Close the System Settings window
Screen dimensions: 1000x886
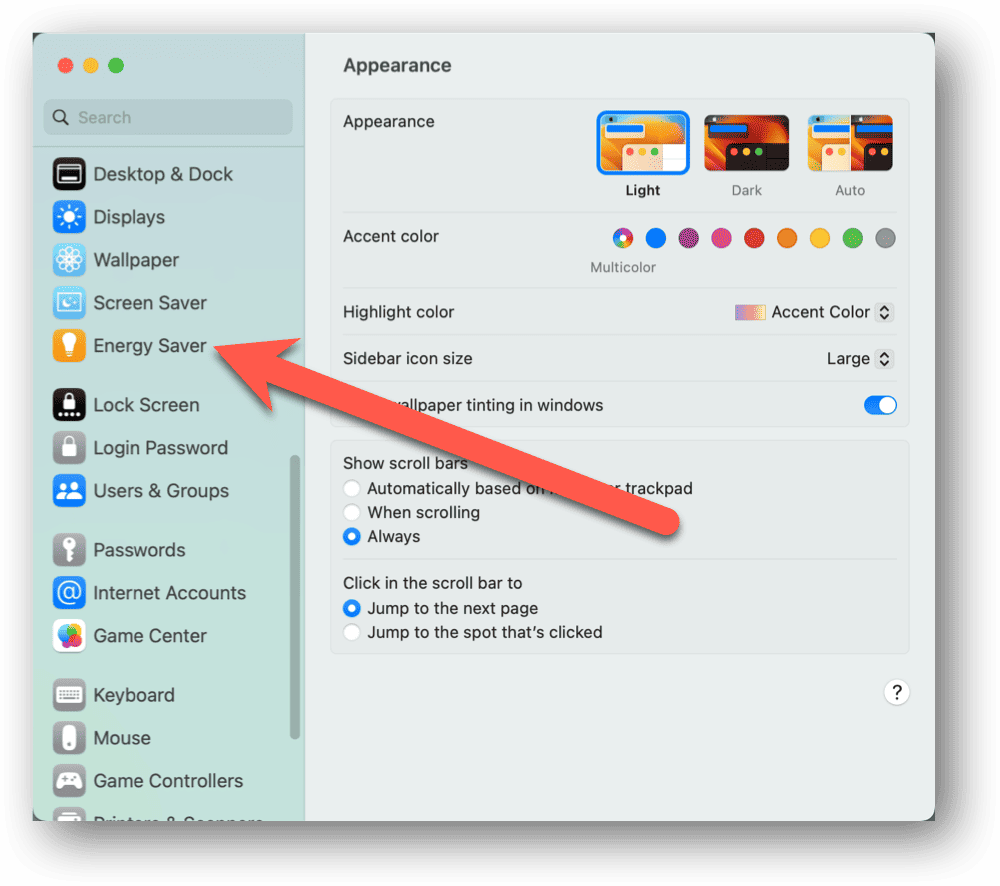point(65,65)
